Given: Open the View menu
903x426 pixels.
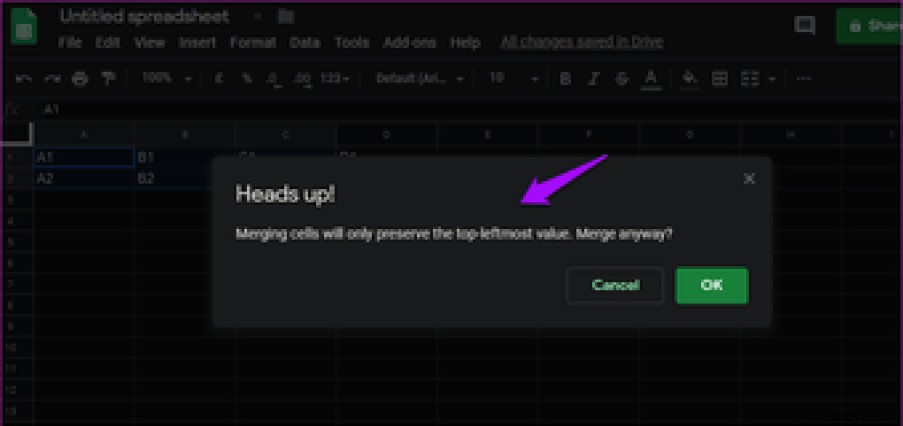Looking at the screenshot, I should pos(149,43).
